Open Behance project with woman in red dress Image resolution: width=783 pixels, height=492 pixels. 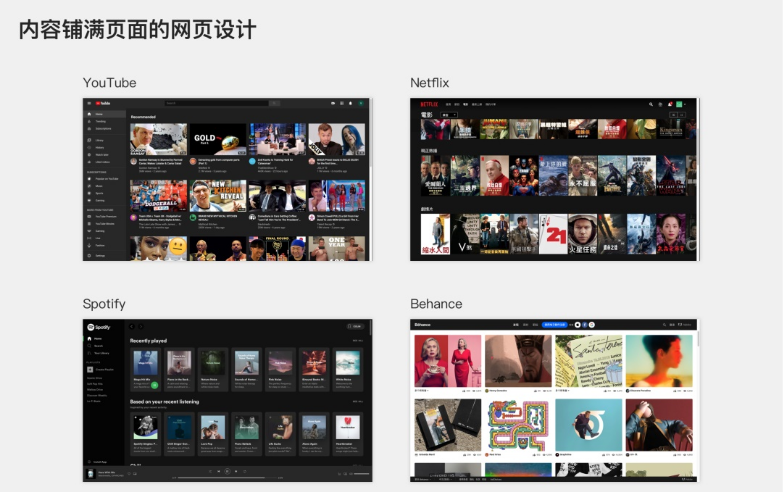point(447,361)
